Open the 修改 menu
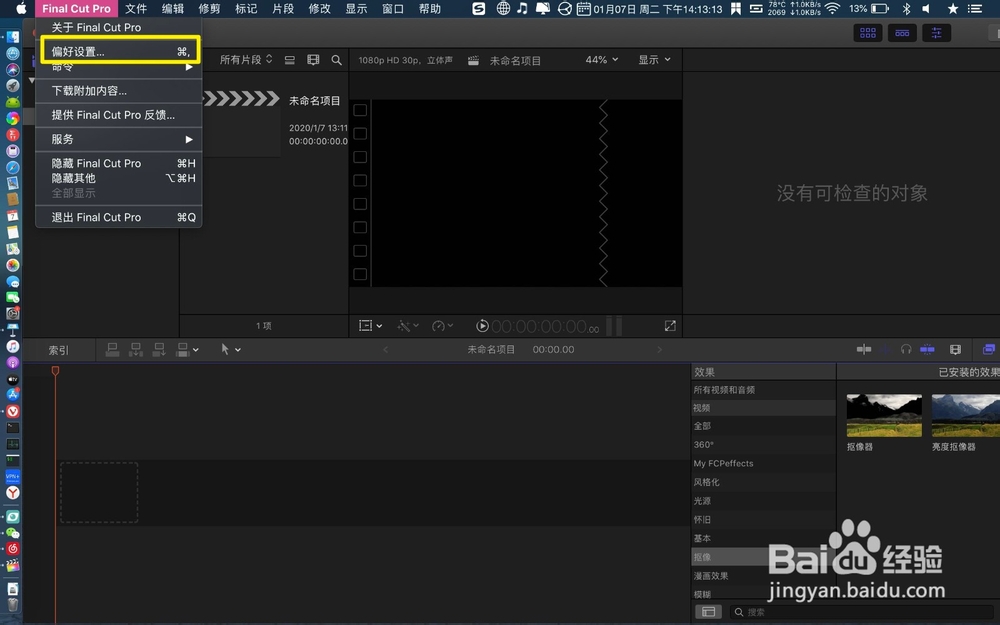The width and height of the screenshot is (1000, 625). [320, 9]
